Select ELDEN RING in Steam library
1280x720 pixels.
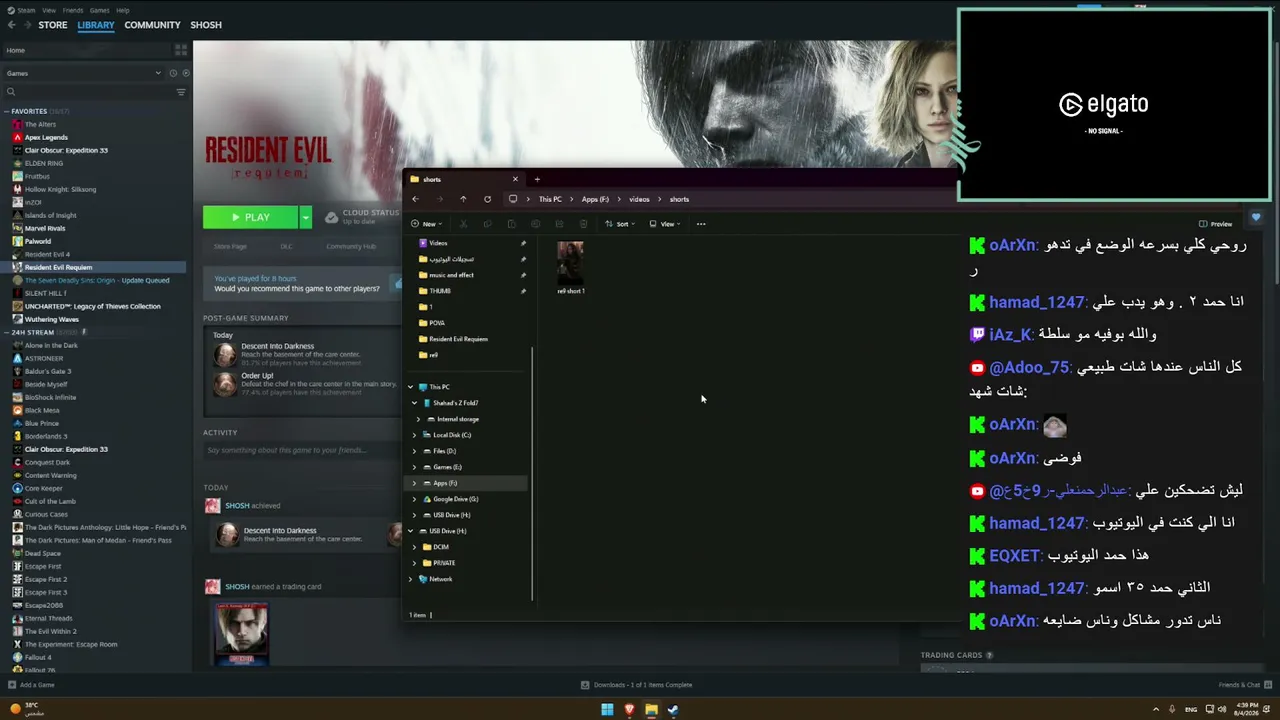click(43, 163)
